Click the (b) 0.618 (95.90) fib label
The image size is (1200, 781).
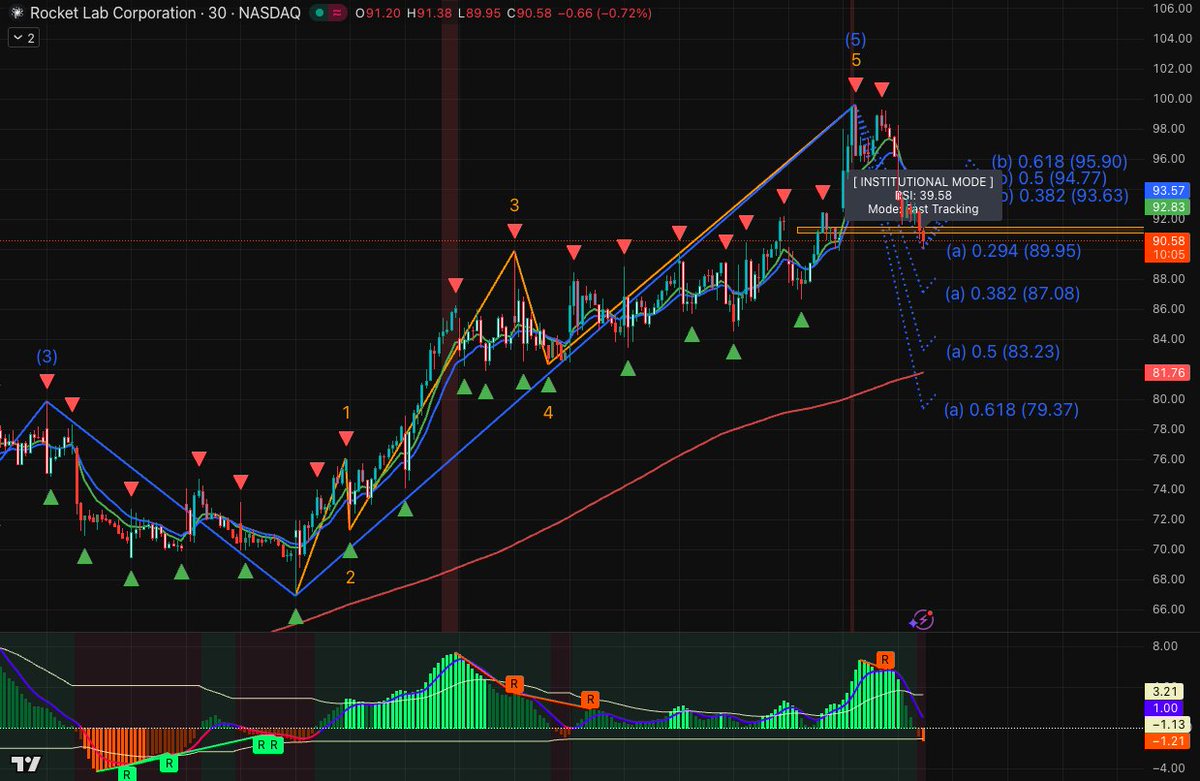click(x=1059, y=161)
